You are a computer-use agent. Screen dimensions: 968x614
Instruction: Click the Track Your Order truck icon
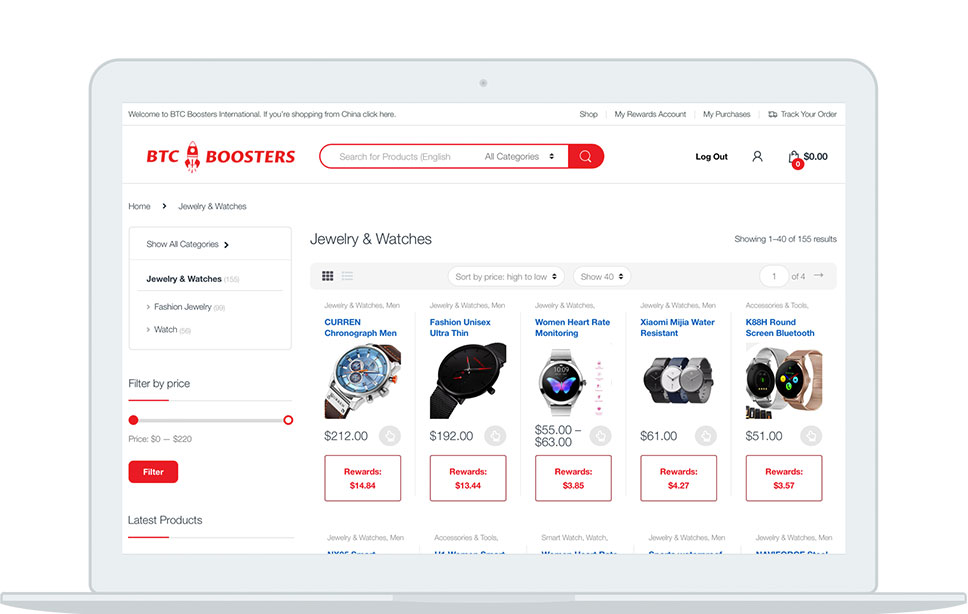click(772, 114)
